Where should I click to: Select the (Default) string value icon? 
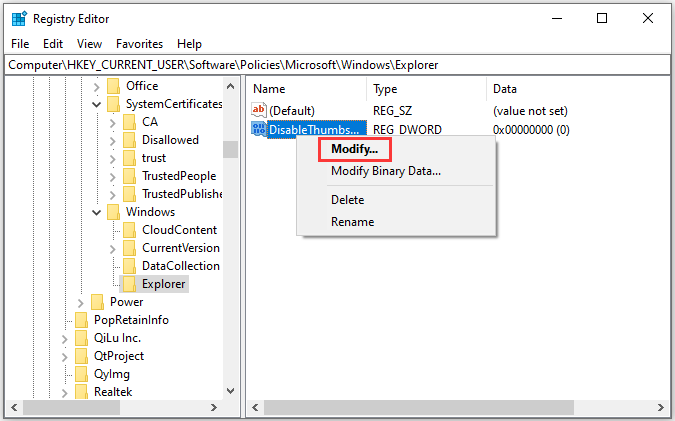[259, 110]
